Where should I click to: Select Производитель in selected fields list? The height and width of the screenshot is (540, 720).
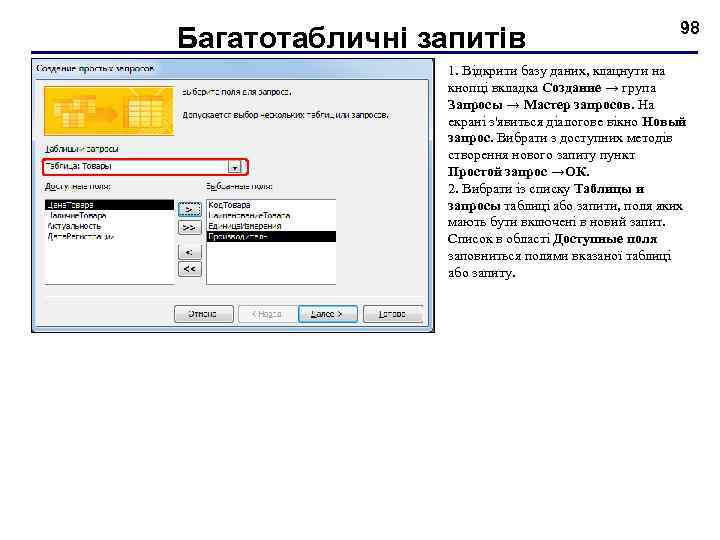click(271, 236)
